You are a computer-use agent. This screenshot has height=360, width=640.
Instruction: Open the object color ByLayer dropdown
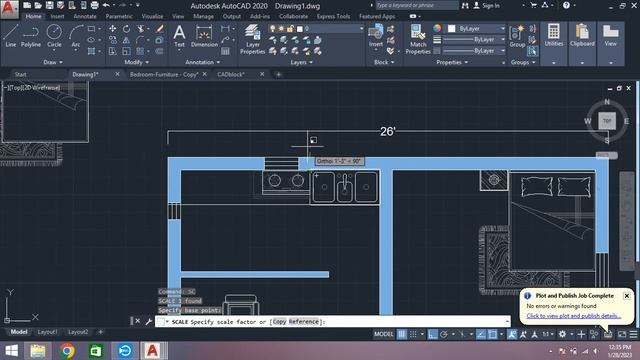[476, 29]
